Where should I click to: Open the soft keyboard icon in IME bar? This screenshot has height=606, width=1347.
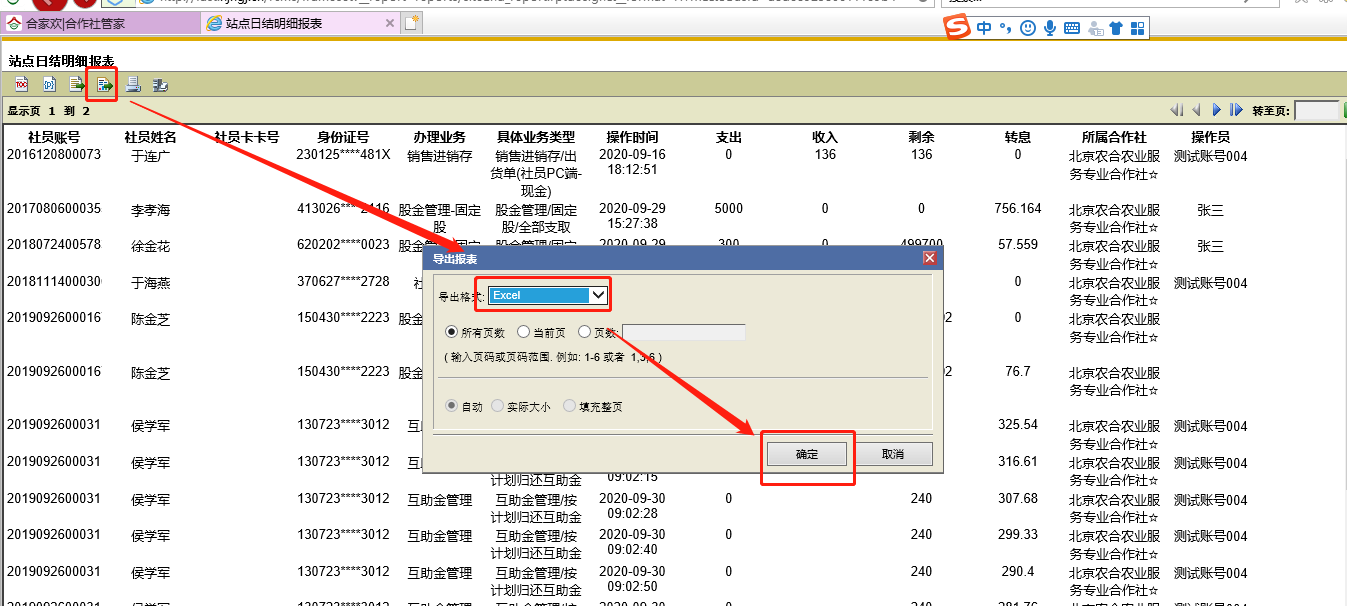(1072, 29)
